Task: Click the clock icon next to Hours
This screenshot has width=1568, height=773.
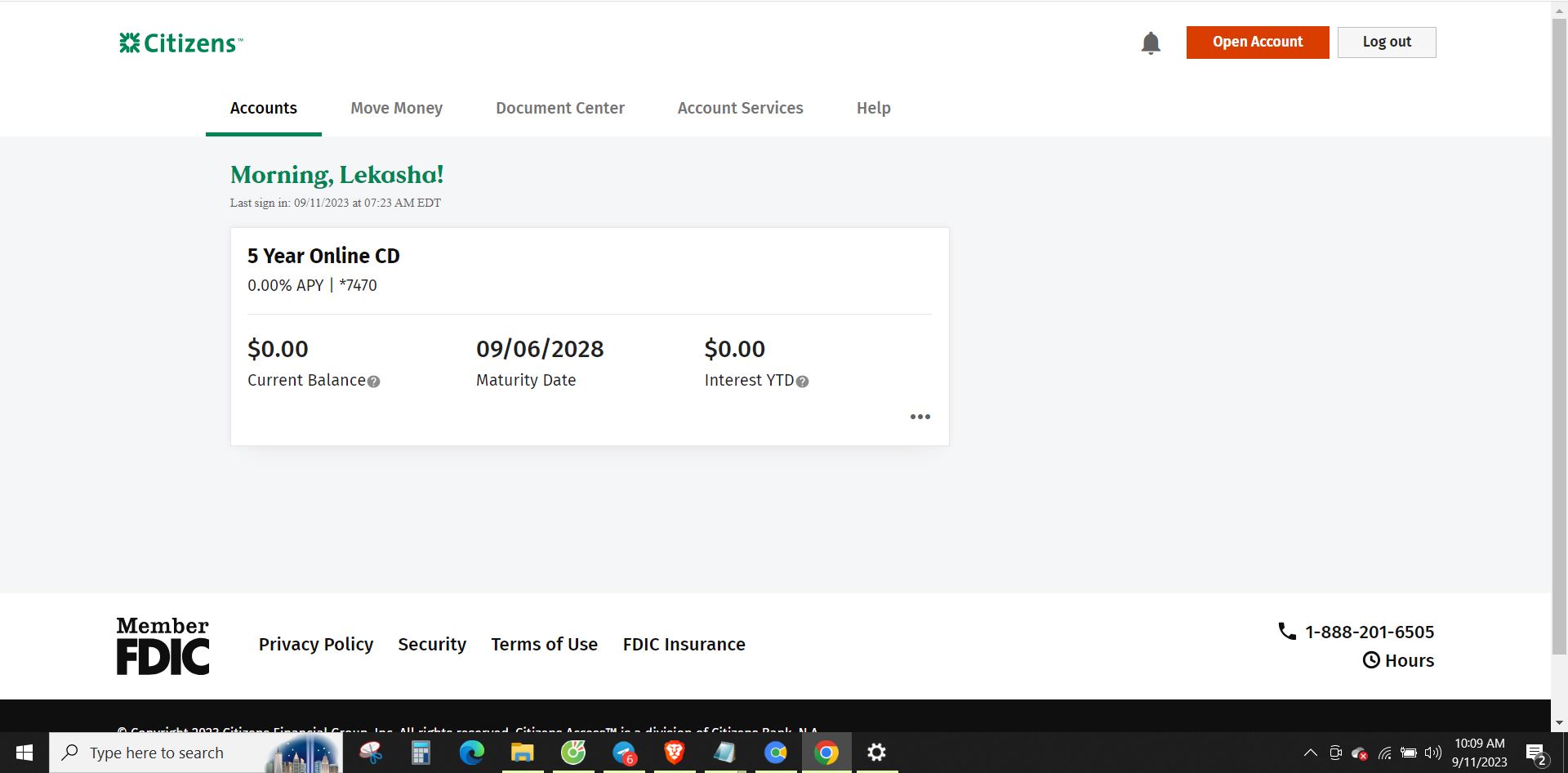Action: click(1371, 660)
